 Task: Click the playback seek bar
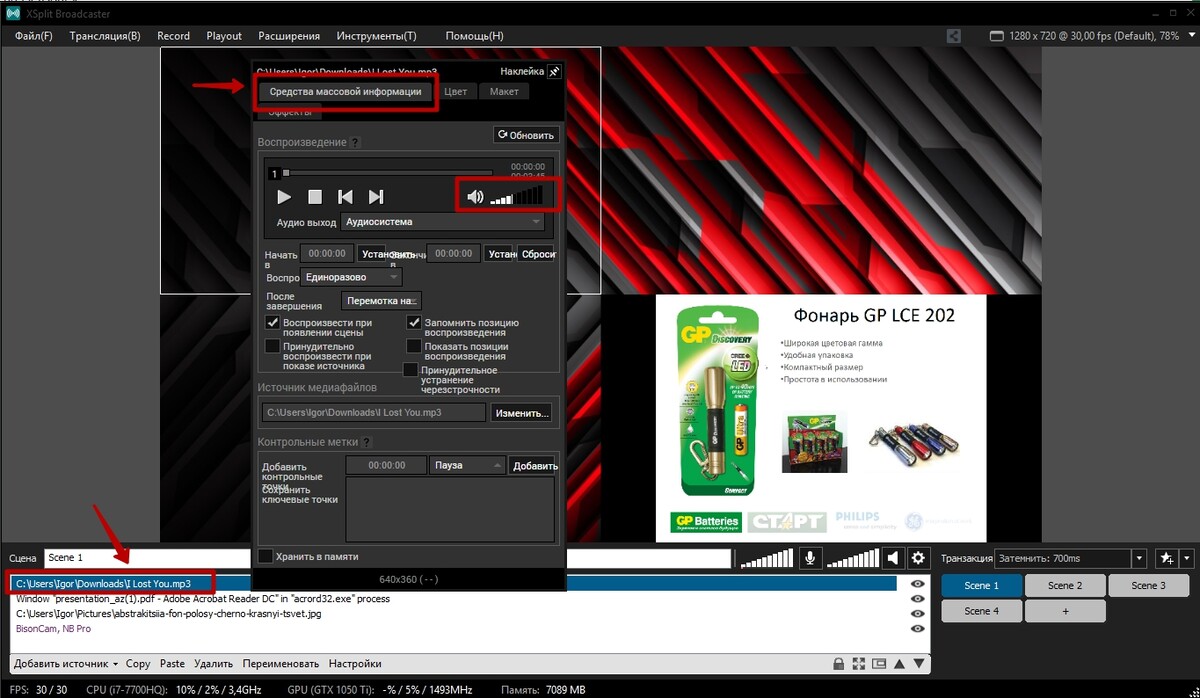tap(387, 172)
